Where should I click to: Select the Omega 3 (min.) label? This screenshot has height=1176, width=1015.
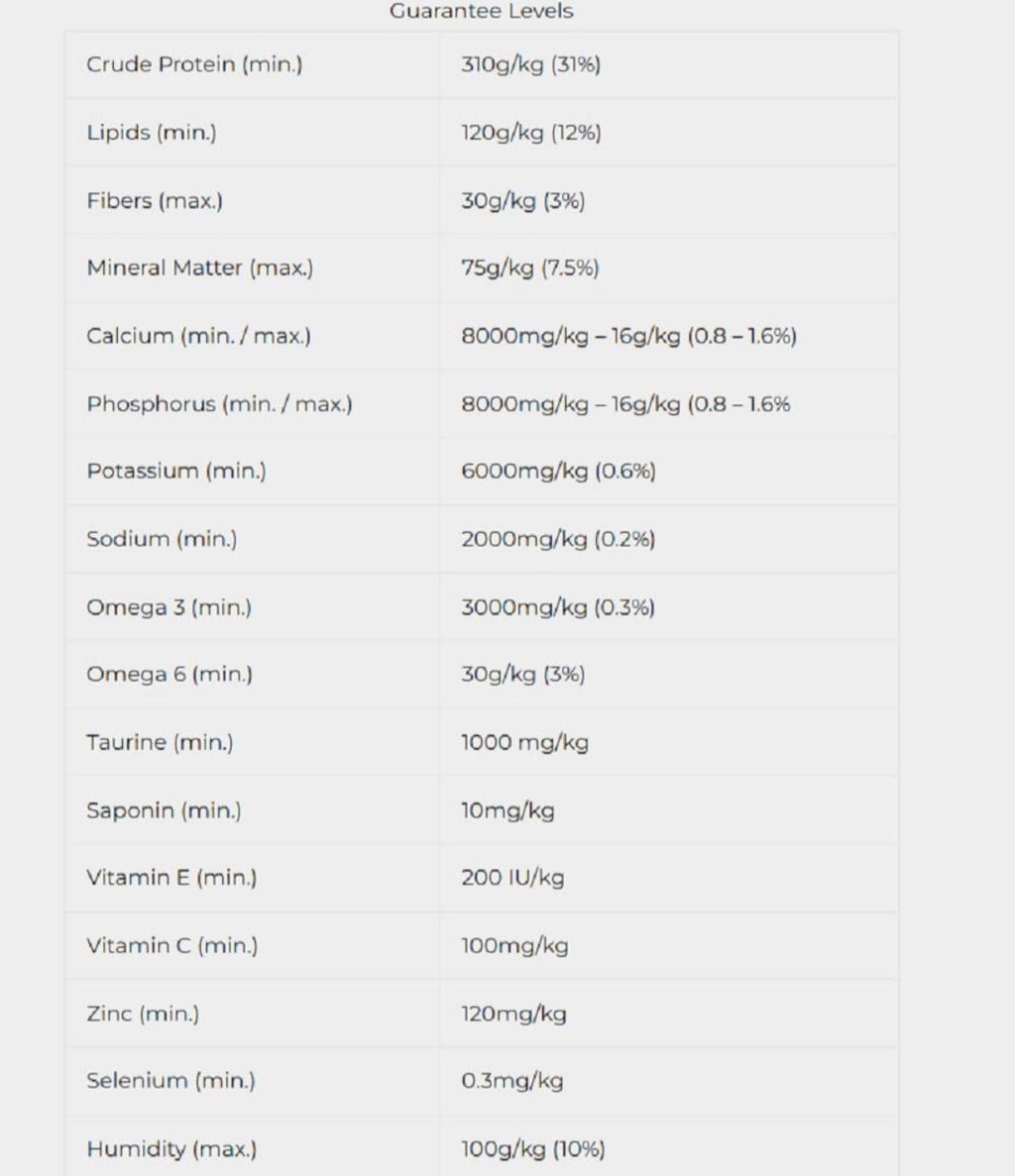tap(169, 607)
